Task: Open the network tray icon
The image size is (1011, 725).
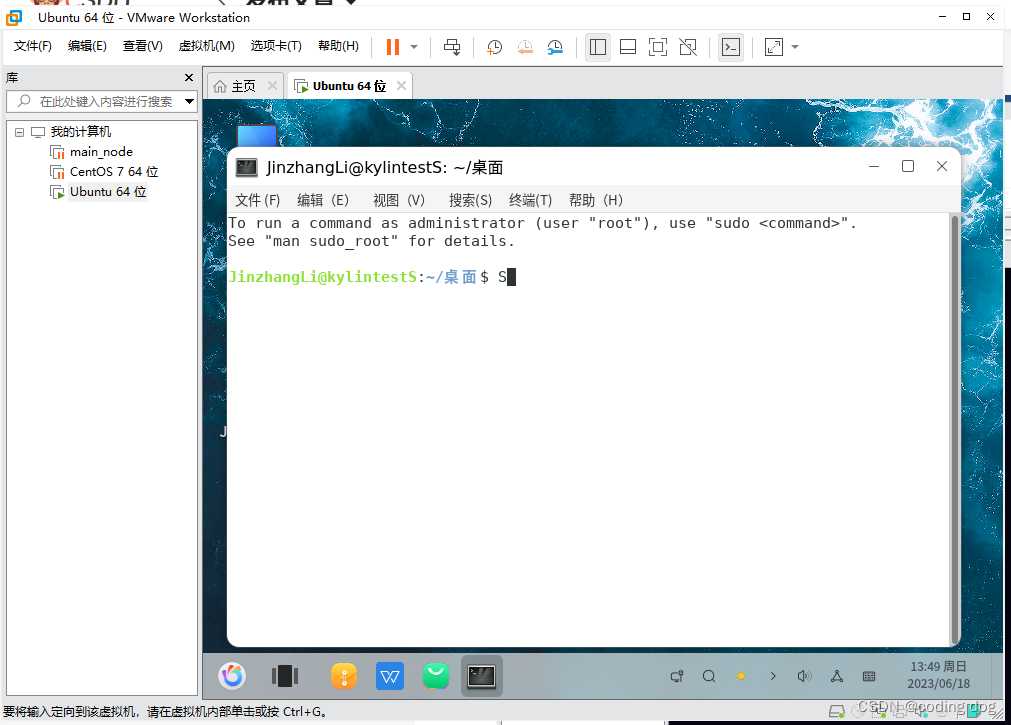Action: (x=837, y=676)
